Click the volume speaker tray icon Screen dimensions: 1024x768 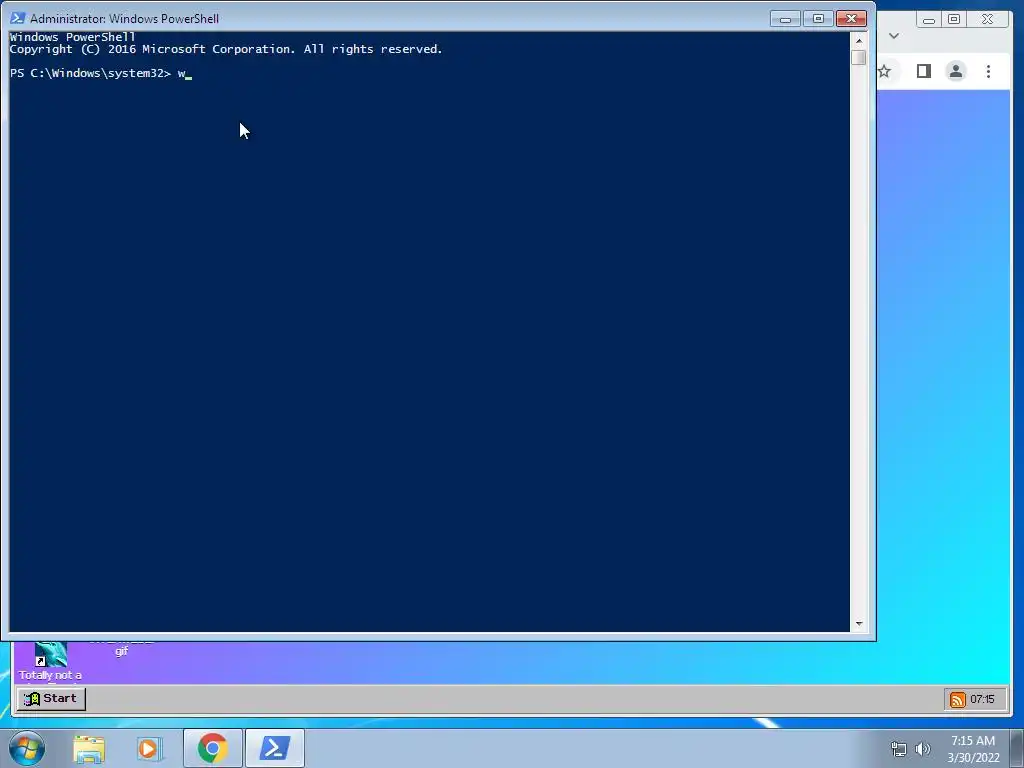(923, 749)
